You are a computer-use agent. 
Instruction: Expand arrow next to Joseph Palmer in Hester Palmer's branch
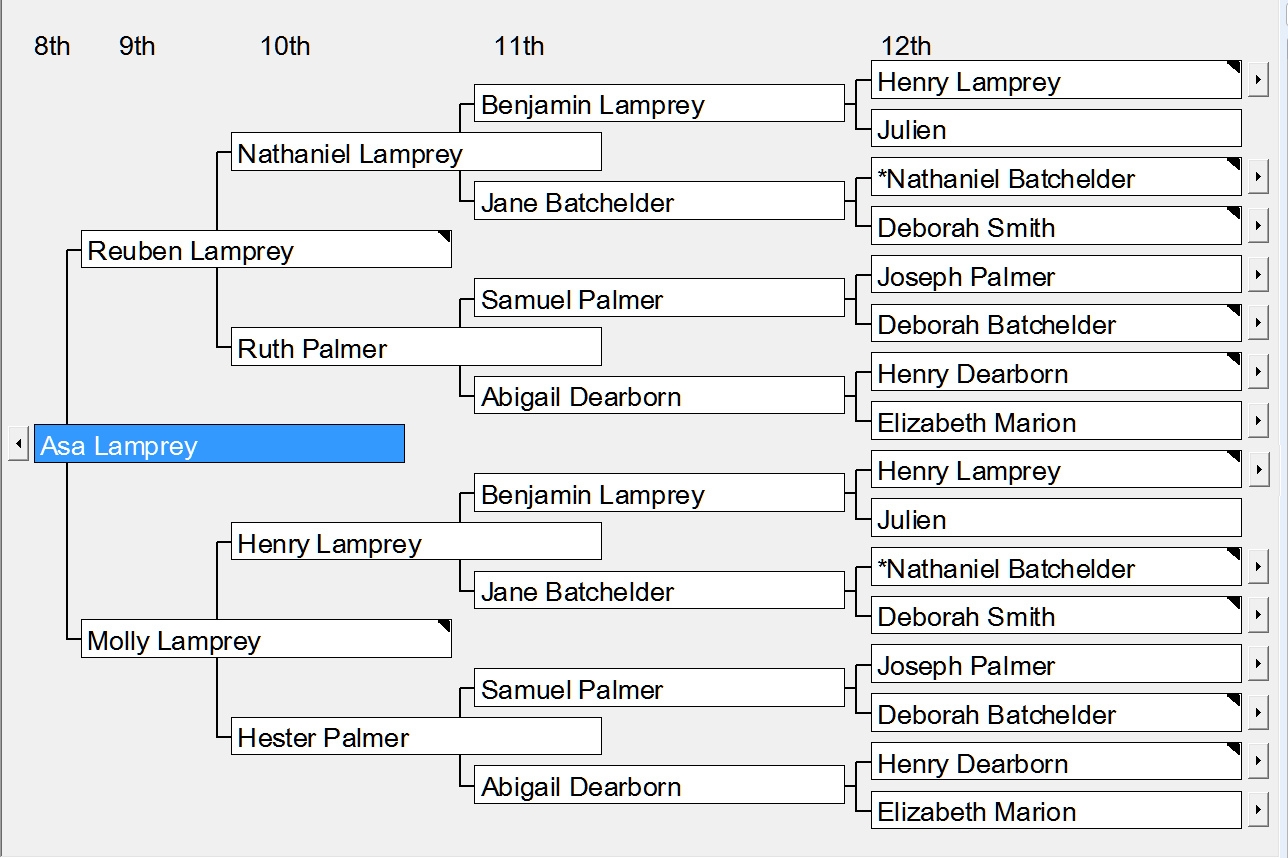[x=1257, y=664]
